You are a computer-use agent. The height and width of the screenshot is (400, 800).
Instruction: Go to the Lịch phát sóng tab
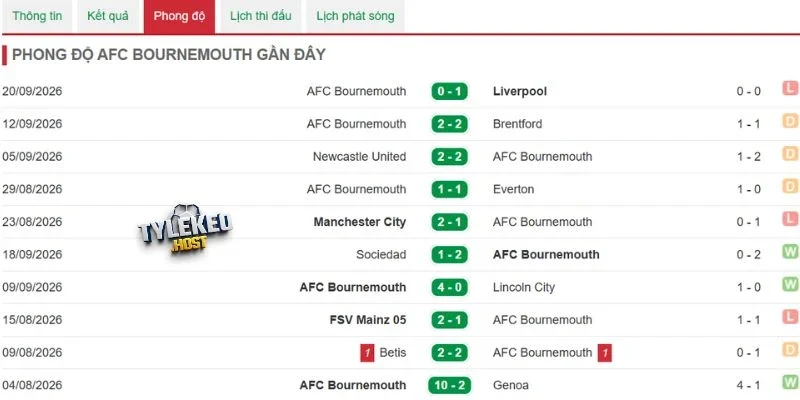coord(355,16)
